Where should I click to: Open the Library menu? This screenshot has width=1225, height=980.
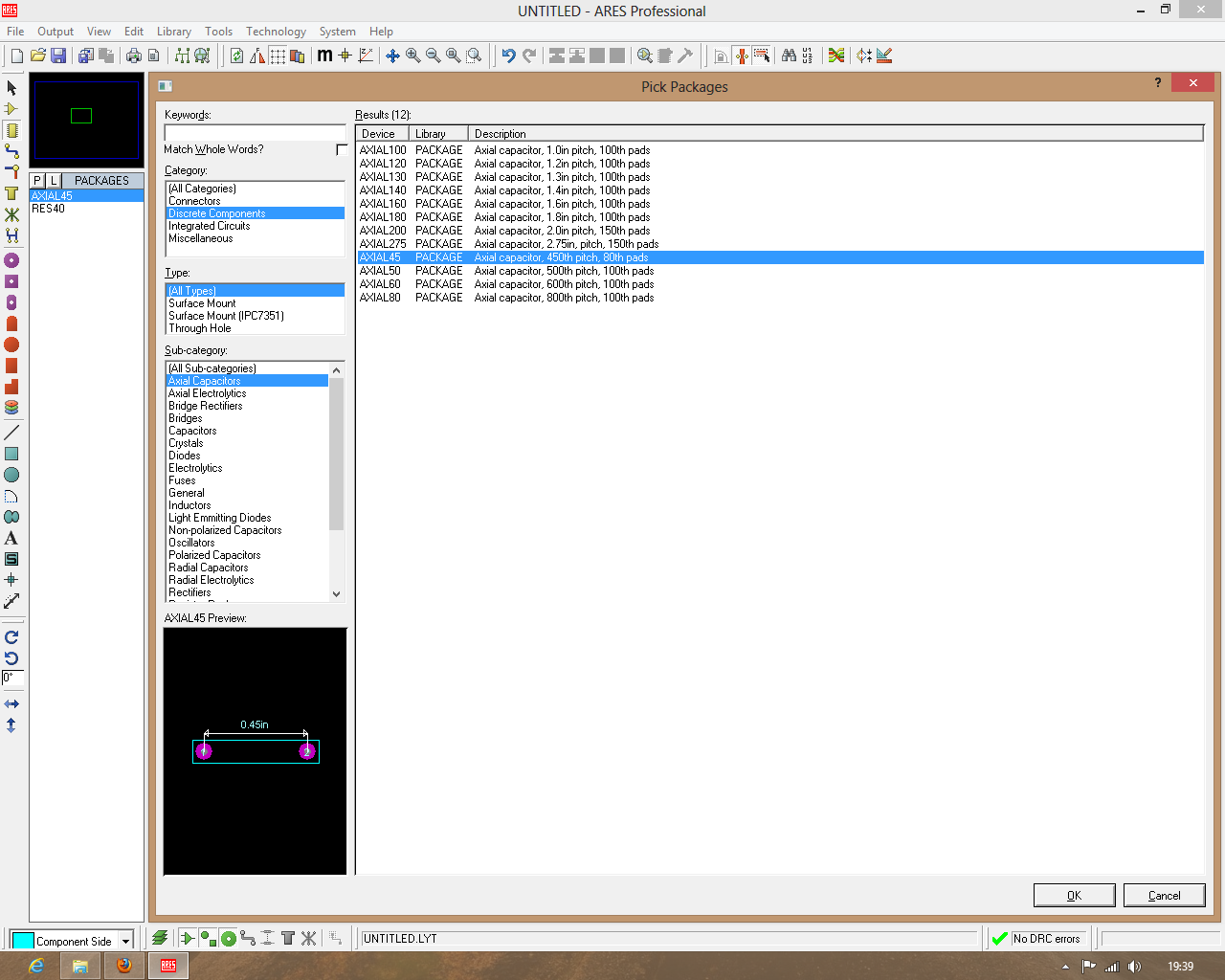click(x=174, y=32)
